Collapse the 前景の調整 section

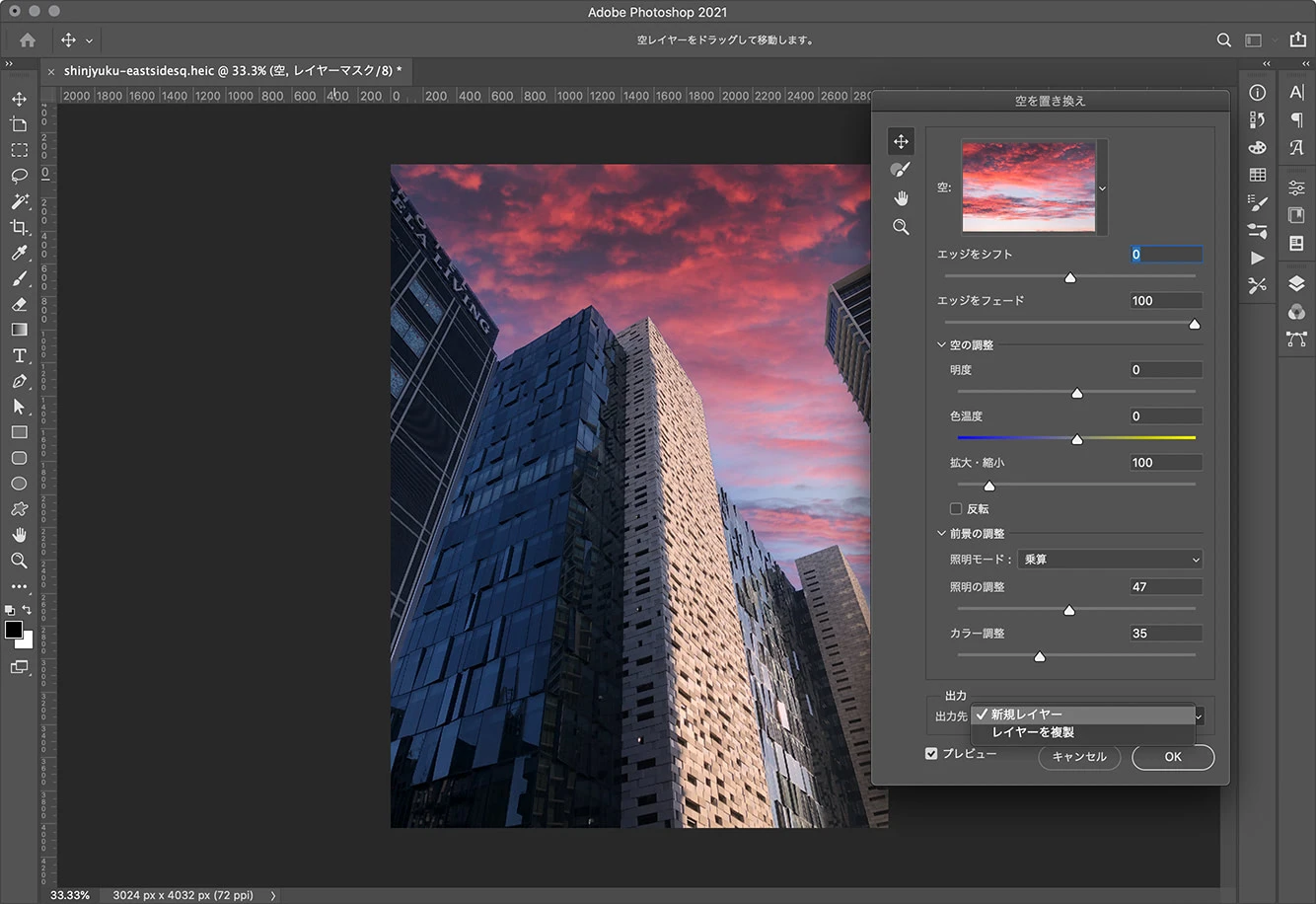(x=942, y=534)
